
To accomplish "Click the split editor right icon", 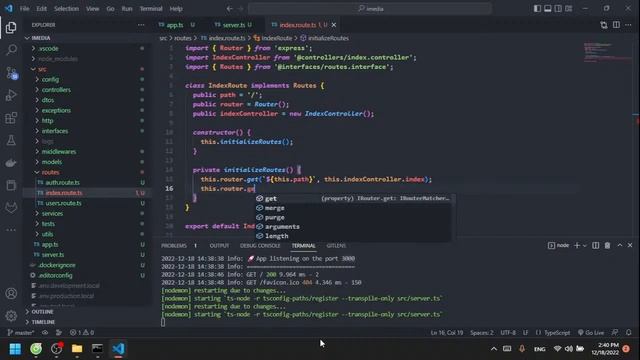I will click(616, 25).
